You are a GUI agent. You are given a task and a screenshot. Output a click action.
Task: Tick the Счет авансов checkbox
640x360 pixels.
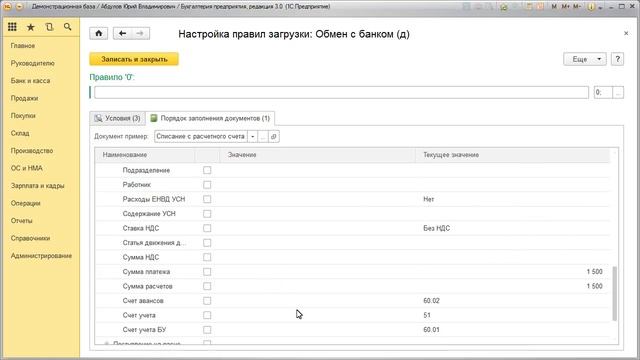(x=207, y=301)
